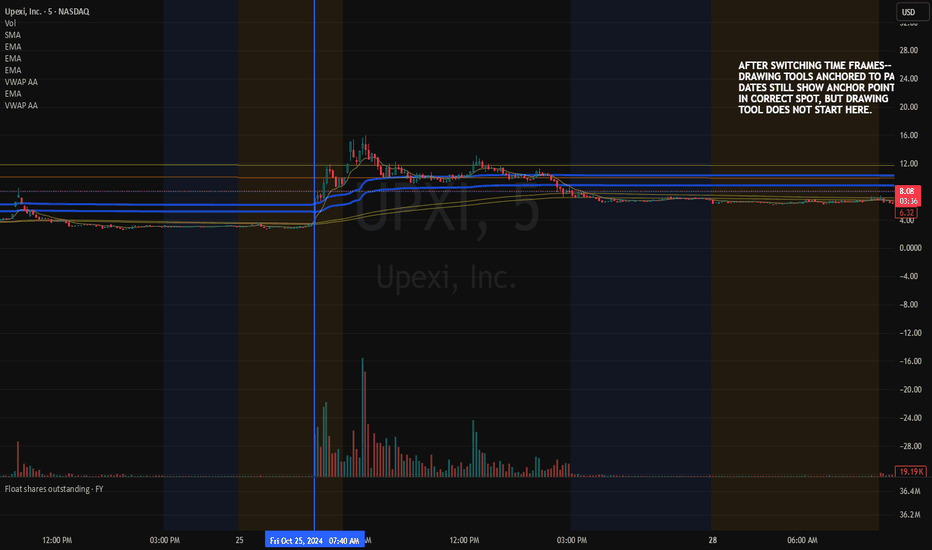The width and height of the screenshot is (932, 550).
Task: Click the 25 date label on time axis
Action: pos(239,540)
